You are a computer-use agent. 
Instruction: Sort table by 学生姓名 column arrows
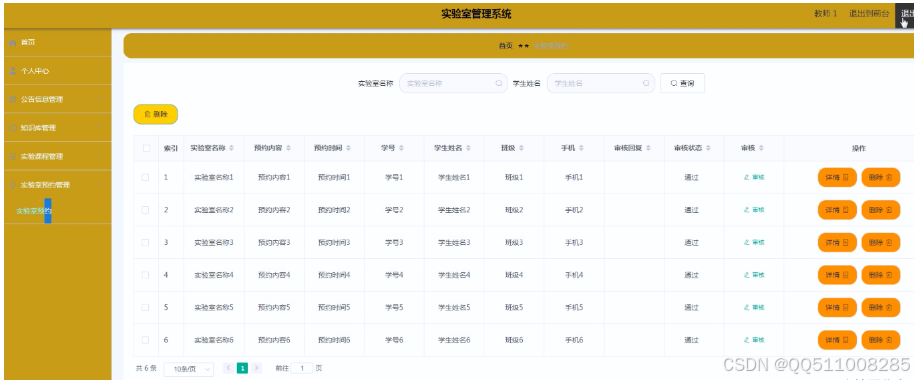(x=467, y=149)
